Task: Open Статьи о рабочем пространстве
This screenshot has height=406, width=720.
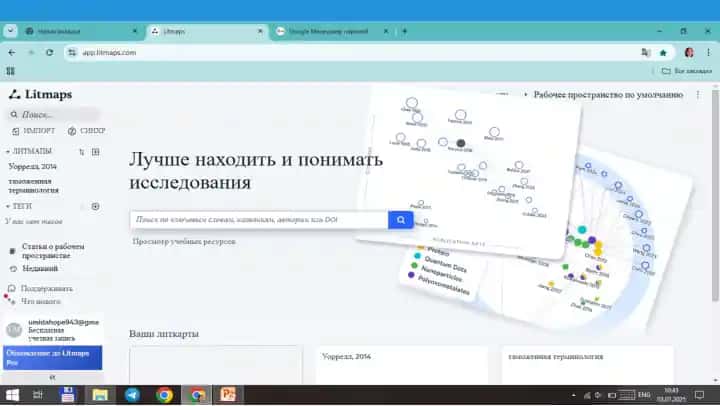Action: click(52, 251)
